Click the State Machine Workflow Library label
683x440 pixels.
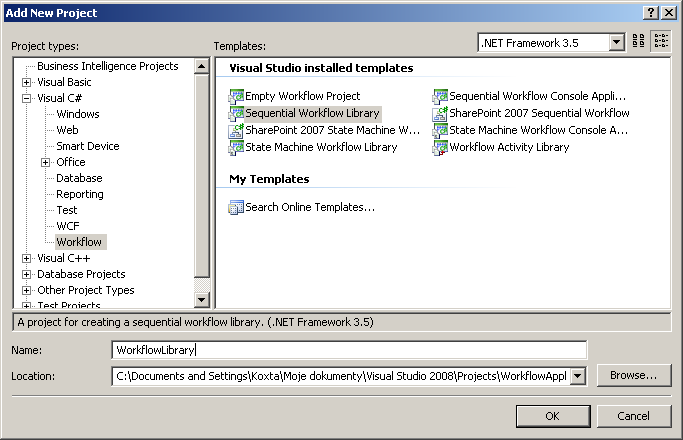point(321,147)
